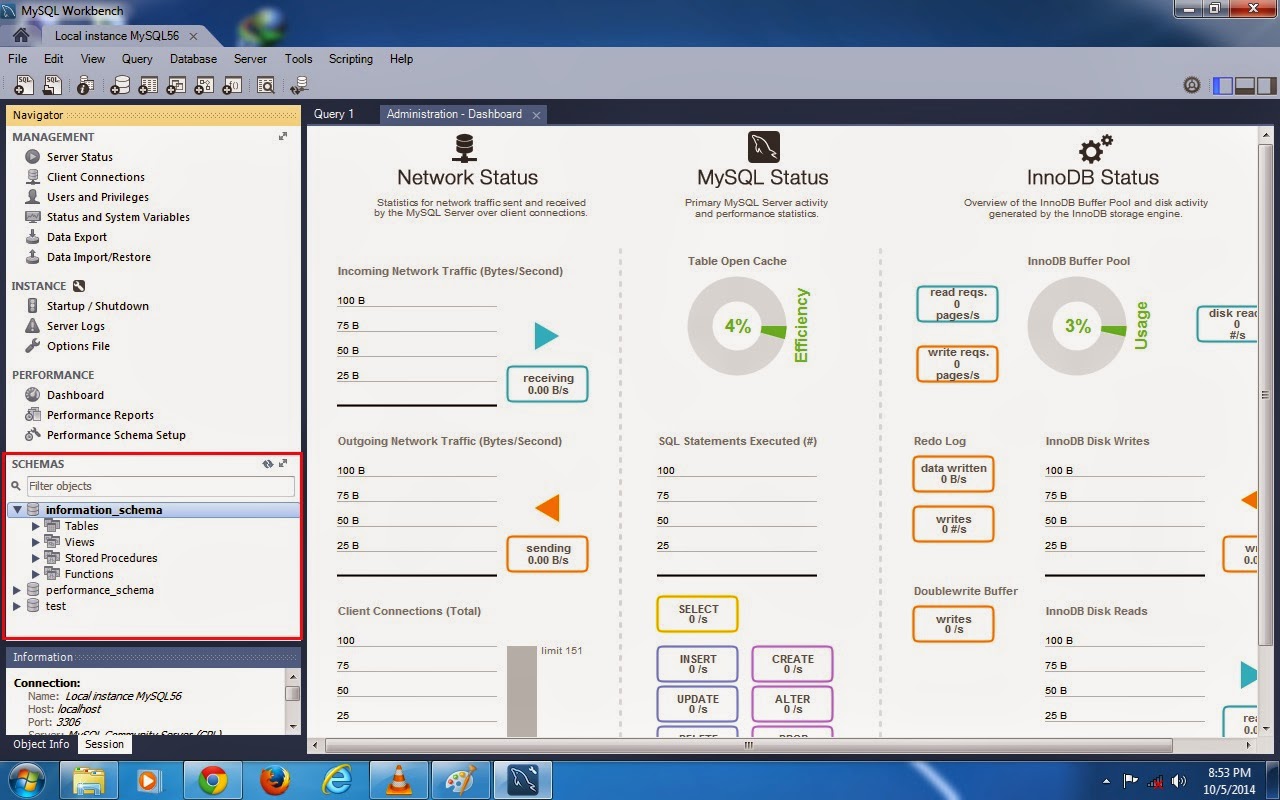Open Server Logs
This screenshot has width=1280, height=800.
point(76,326)
